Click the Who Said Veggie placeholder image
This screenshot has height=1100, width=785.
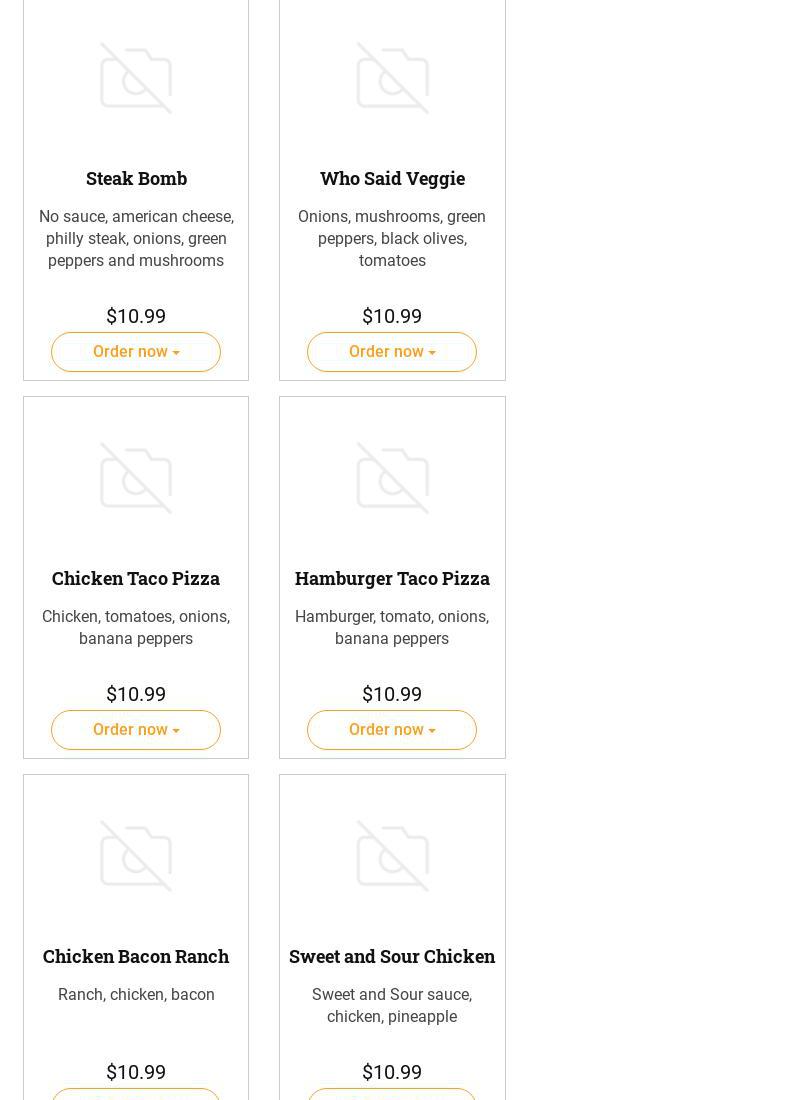[x=392, y=78]
